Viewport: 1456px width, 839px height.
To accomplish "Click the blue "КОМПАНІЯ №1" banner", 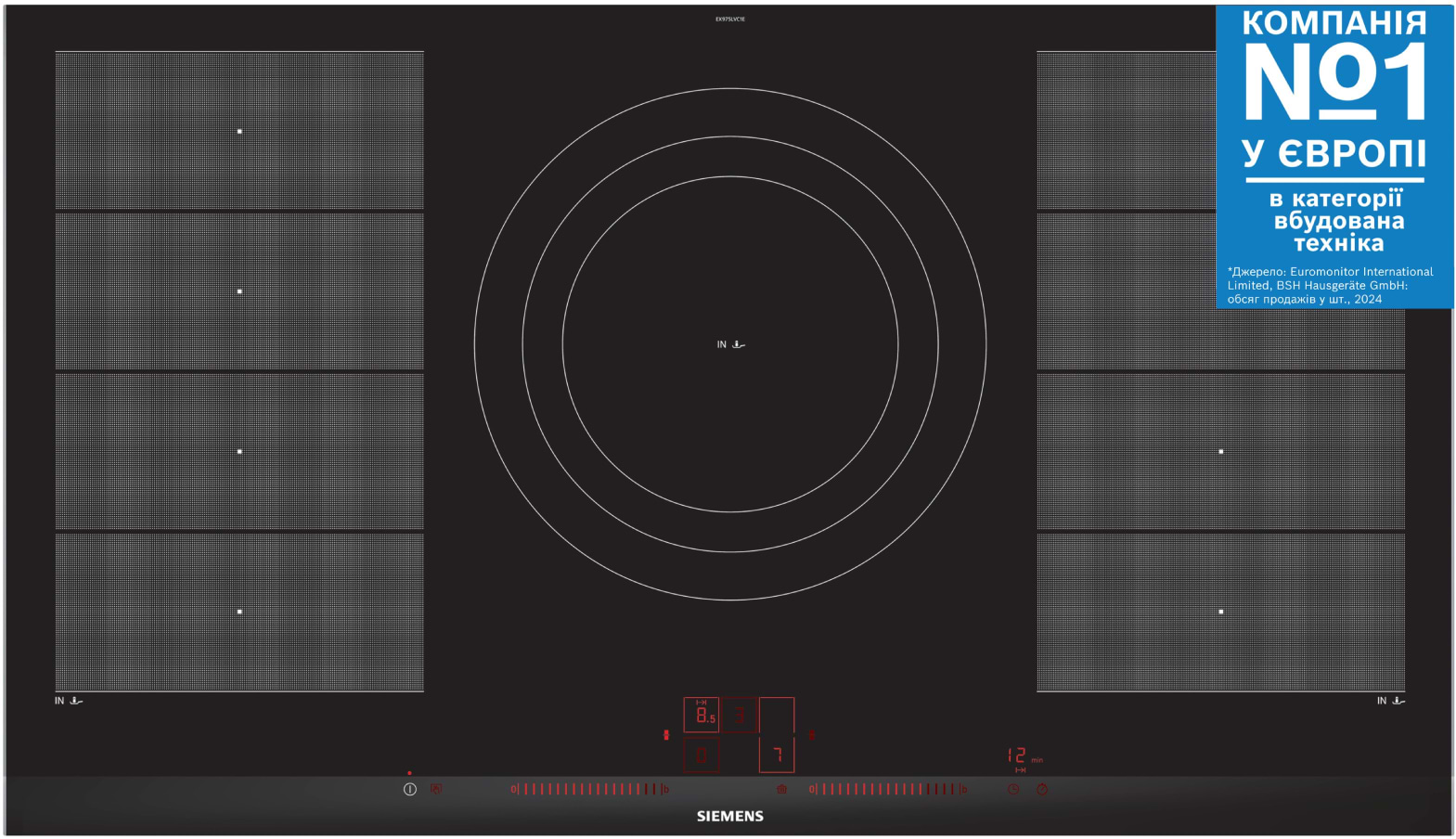I will [x=1334, y=156].
